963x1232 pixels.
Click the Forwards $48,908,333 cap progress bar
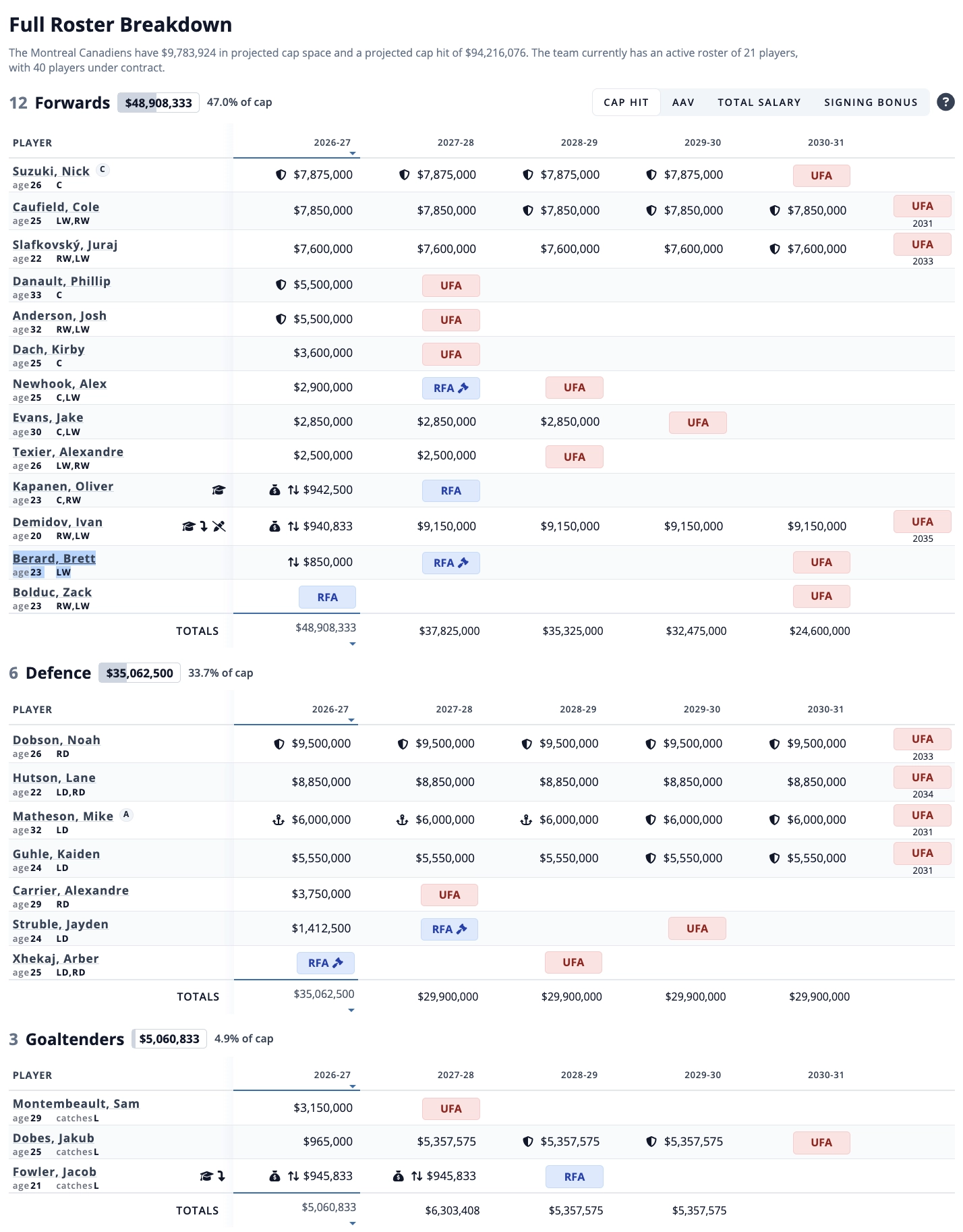pyautogui.click(x=158, y=103)
